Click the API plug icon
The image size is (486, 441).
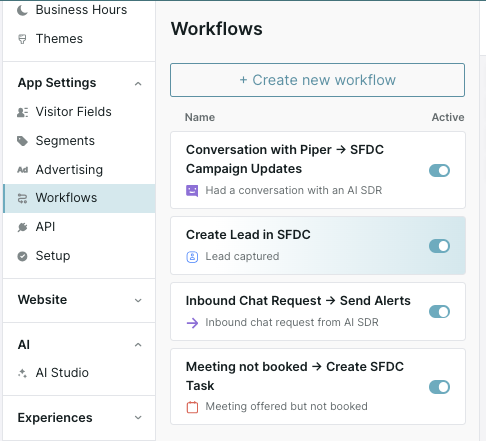pos(22,227)
